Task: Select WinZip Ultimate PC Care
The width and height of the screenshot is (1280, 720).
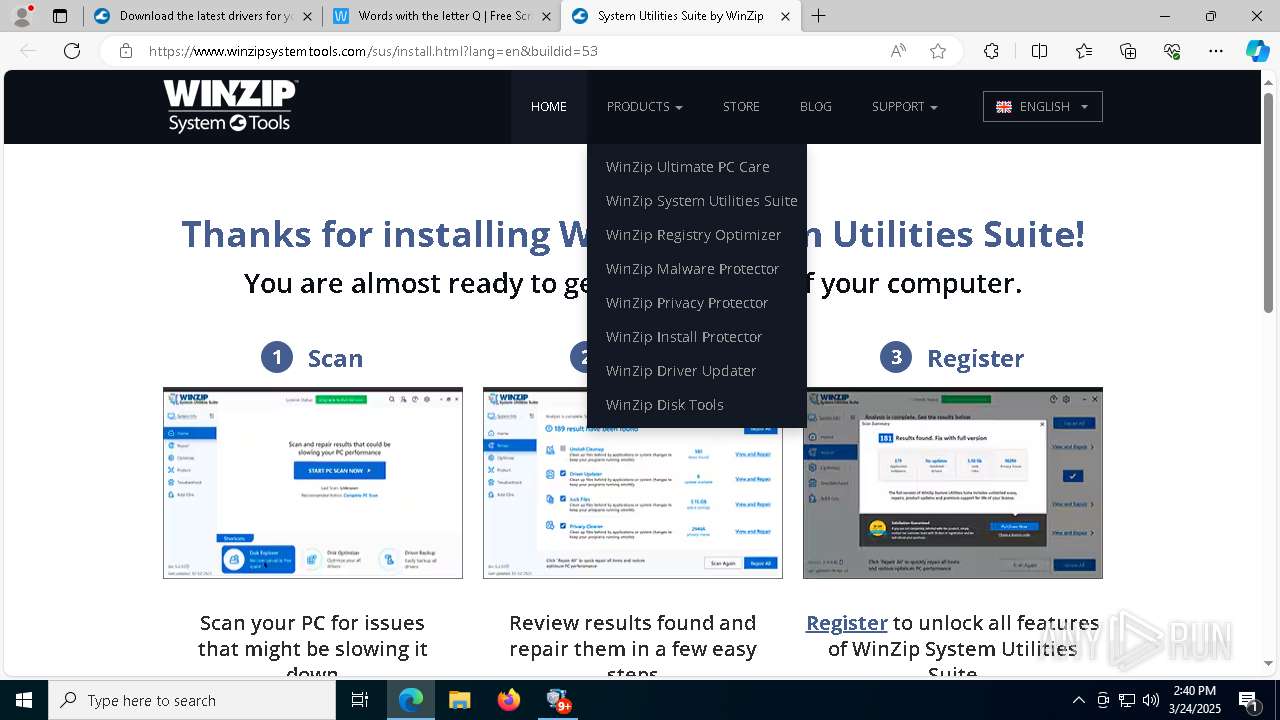Action: point(688,167)
